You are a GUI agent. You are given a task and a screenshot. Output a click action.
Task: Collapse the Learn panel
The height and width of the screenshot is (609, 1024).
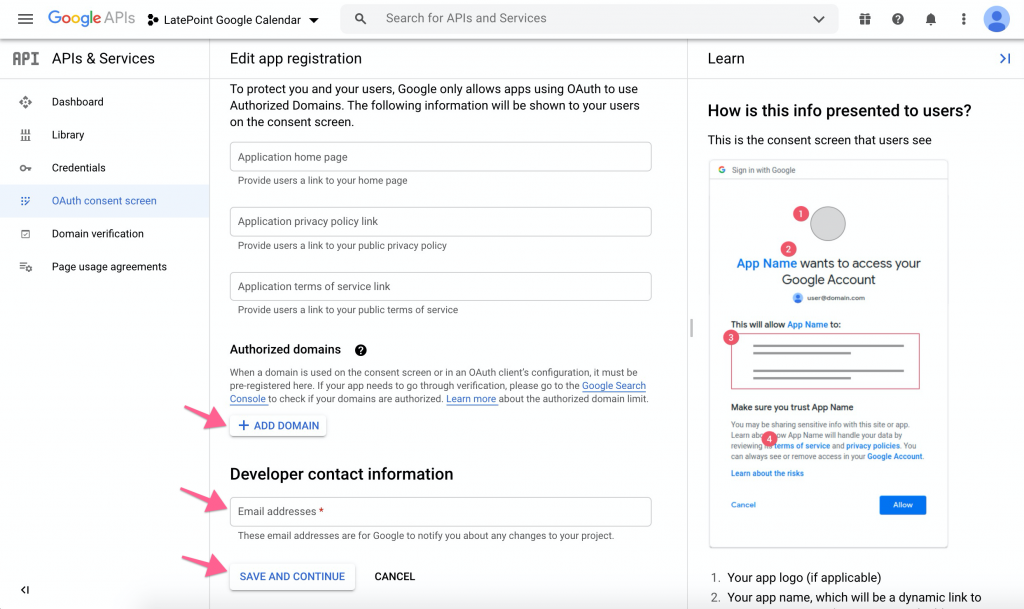coord(1004,59)
